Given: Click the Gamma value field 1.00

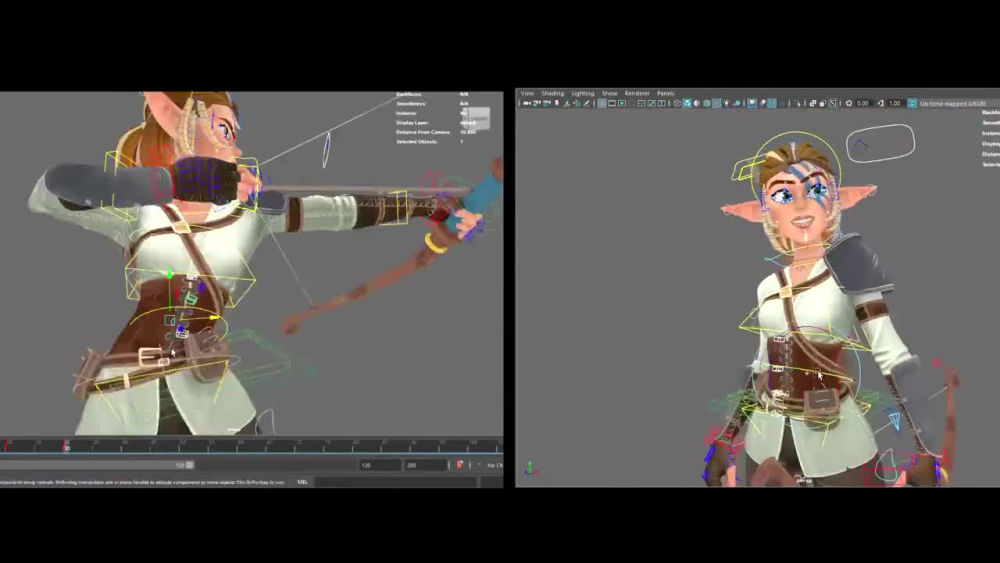Looking at the screenshot, I should pyautogui.click(x=895, y=103).
